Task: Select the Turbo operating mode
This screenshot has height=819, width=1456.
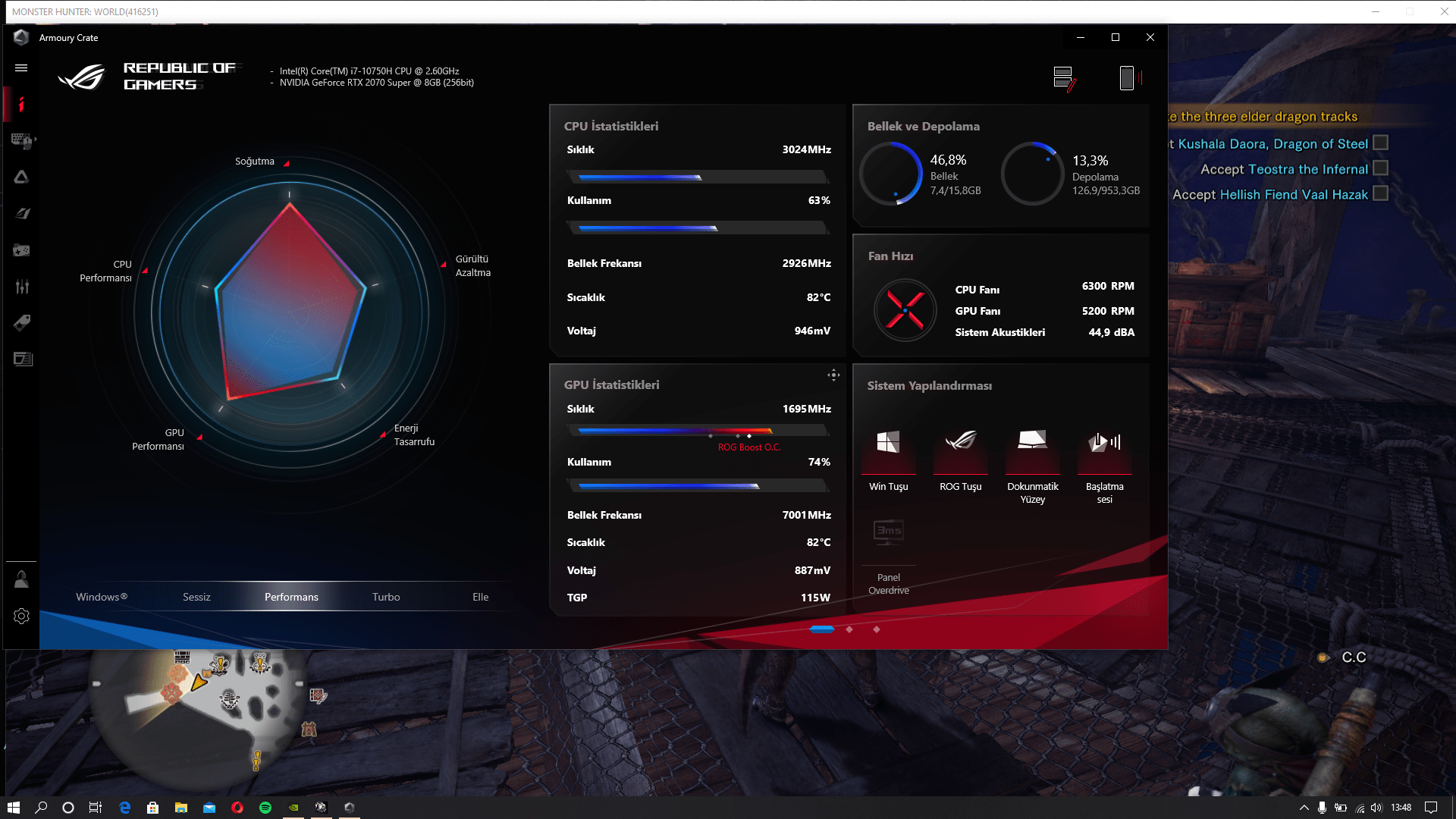Action: pyautogui.click(x=386, y=597)
